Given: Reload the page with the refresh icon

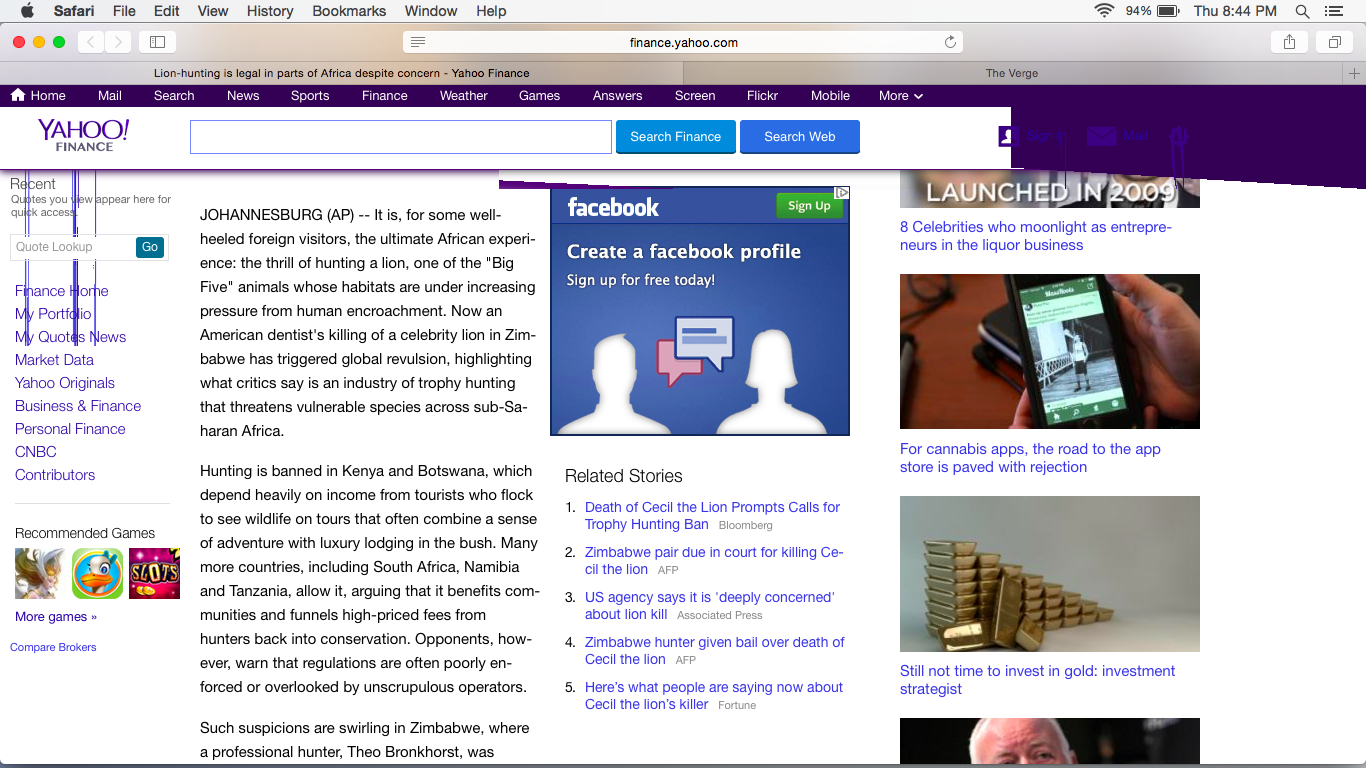Looking at the screenshot, I should (950, 42).
